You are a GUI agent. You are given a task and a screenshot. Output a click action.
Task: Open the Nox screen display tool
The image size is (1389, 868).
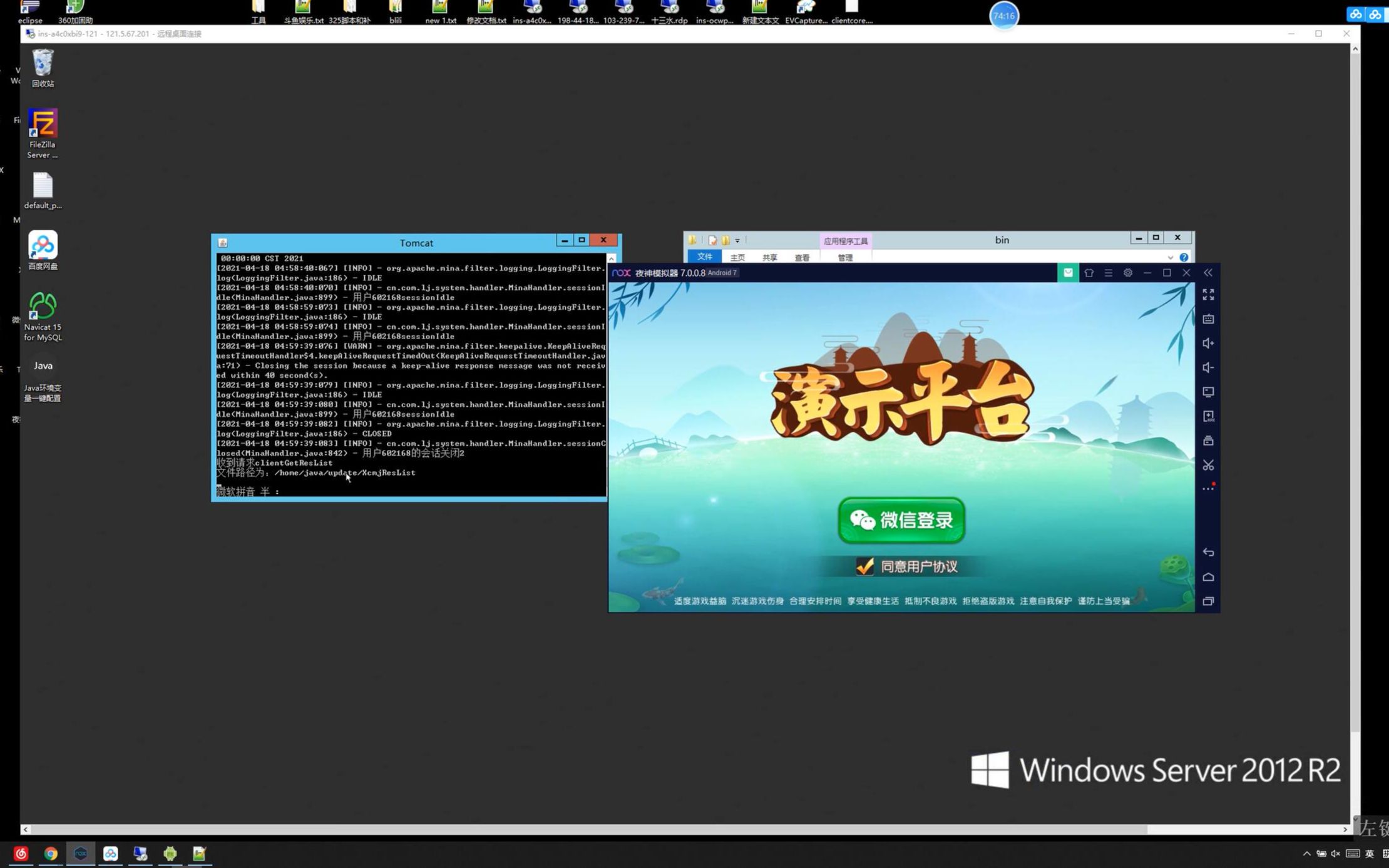(x=1208, y=392)
